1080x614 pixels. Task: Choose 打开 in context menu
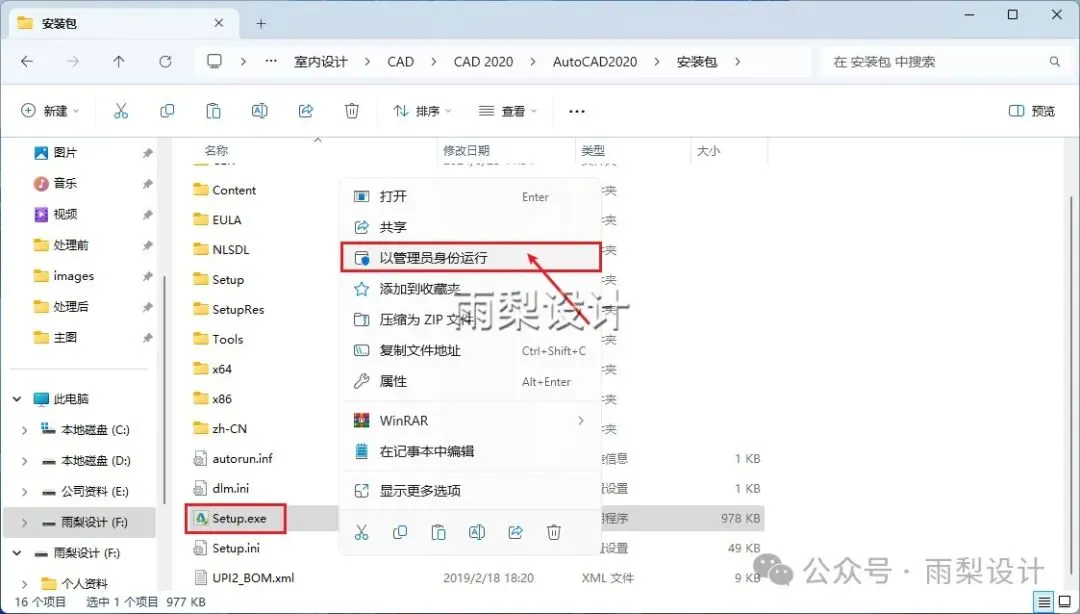471,196
